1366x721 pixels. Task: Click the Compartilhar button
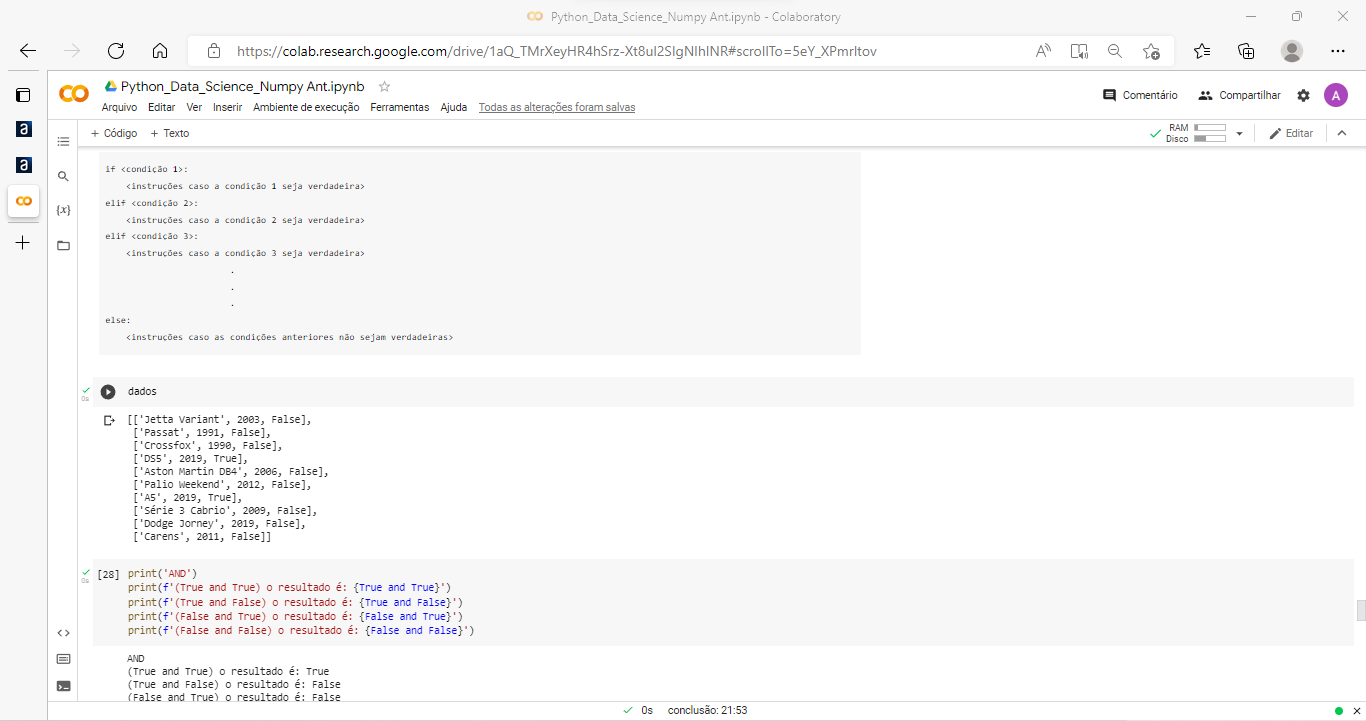[1239, 95]
